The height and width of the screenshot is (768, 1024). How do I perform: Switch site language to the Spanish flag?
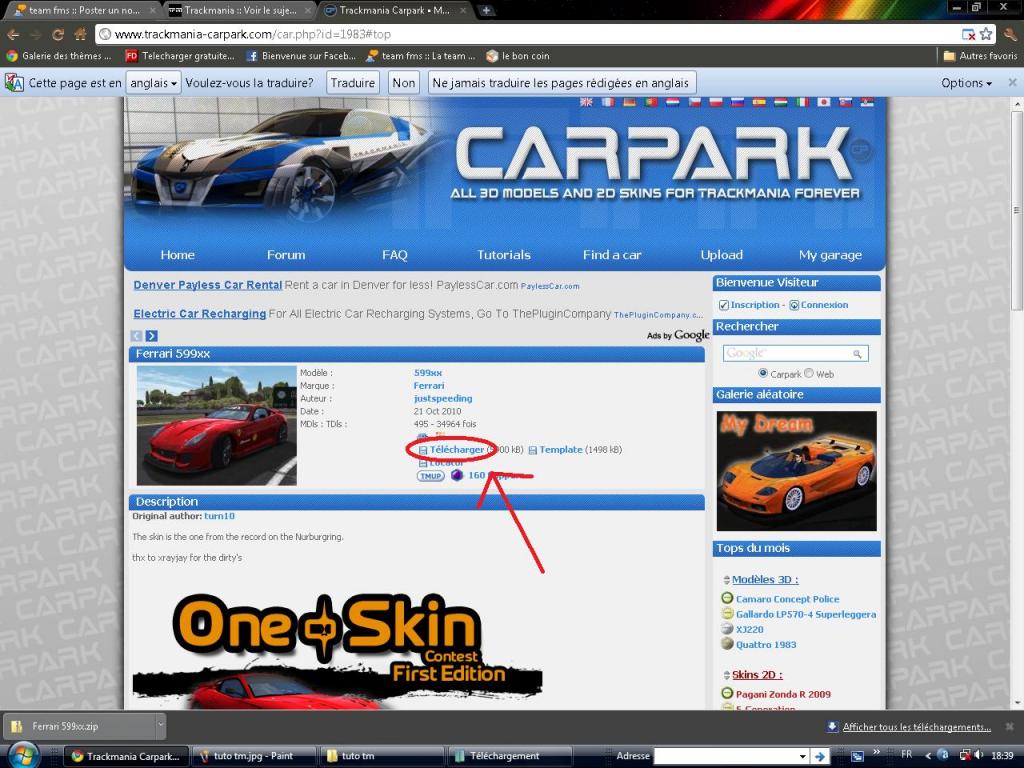pyautogui.click(x=758, y=102)
